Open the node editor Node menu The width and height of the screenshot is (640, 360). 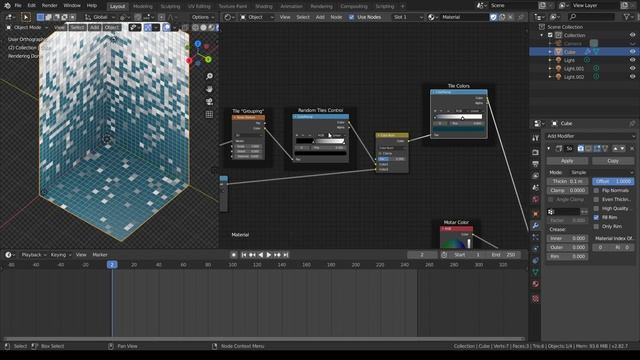click(x=336, y=17)
